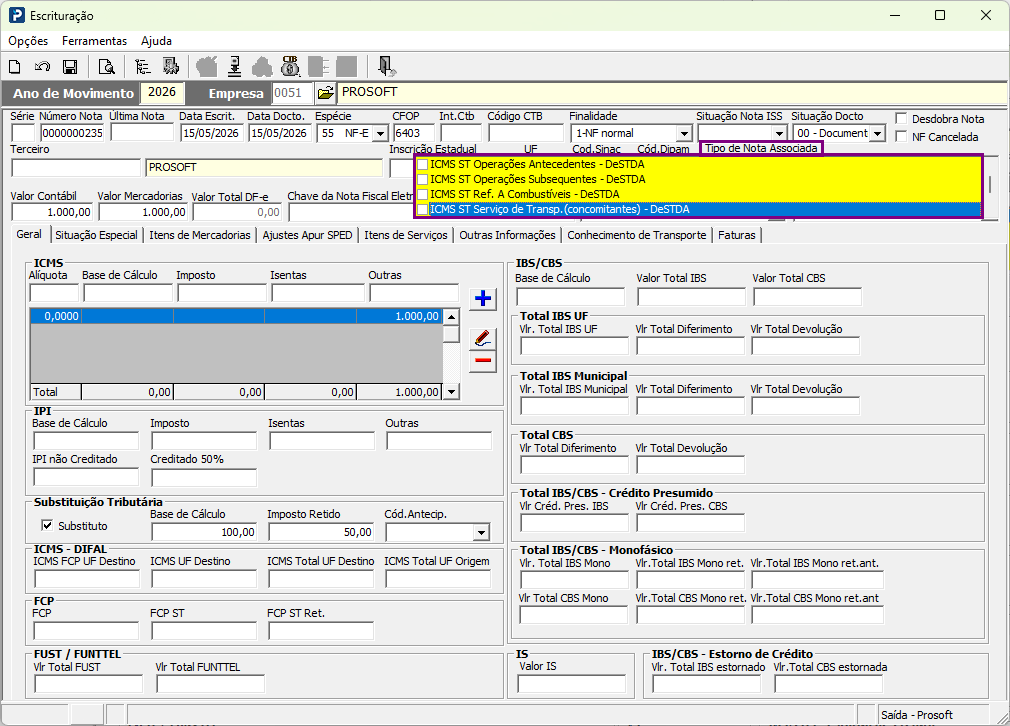This screenshot has height=726, width=1010.
Task: Click the exit door toolbar icon
Action: [386, 66]
